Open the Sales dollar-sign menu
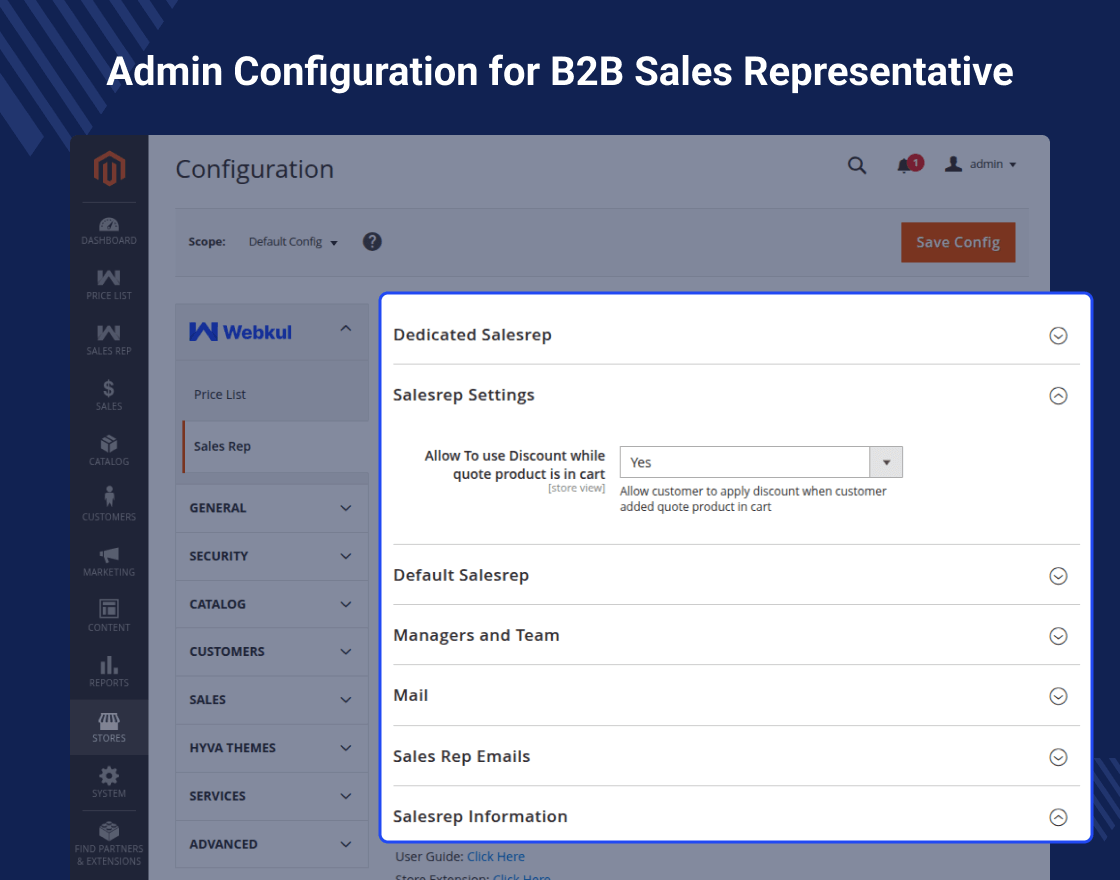 [109, 395]
